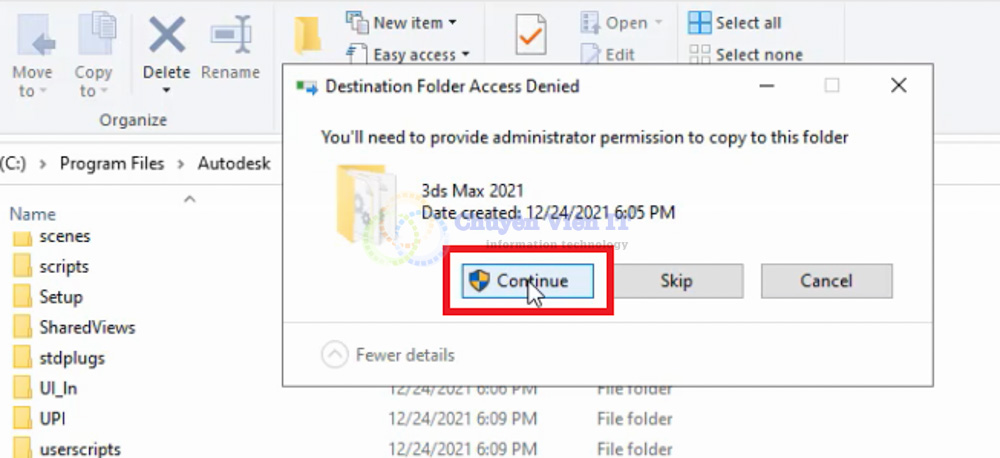Click the Edit icon in ribbon
Viewport: 1000px width, 458px height.
click(x=590, y=55)
